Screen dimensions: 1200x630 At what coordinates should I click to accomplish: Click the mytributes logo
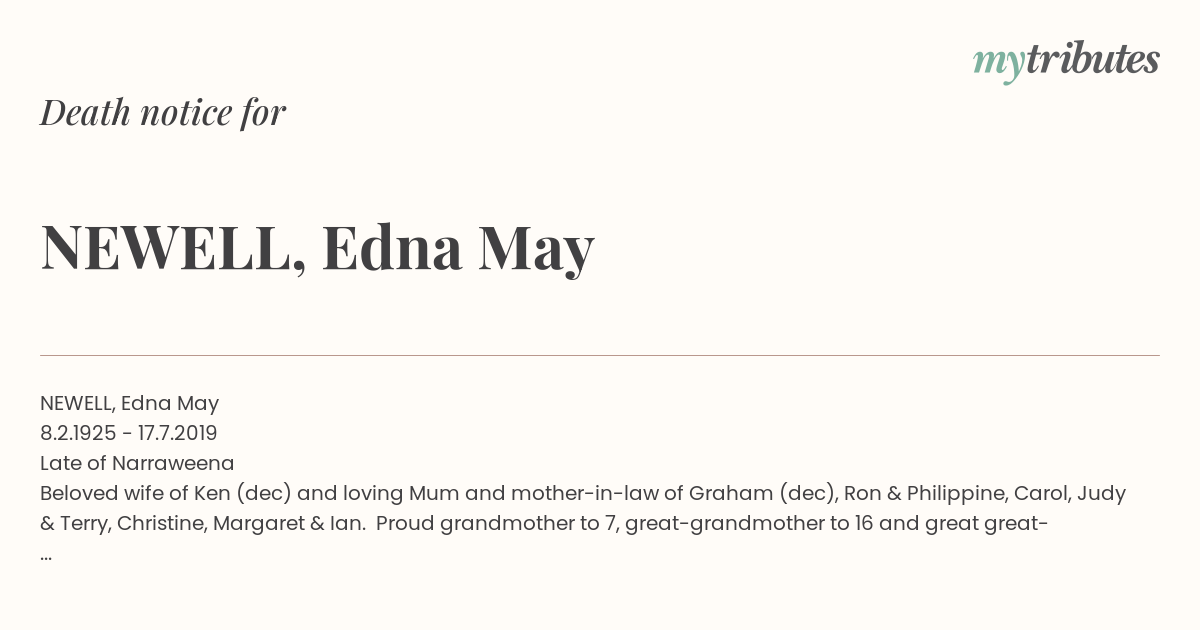tap(1066, 61)
